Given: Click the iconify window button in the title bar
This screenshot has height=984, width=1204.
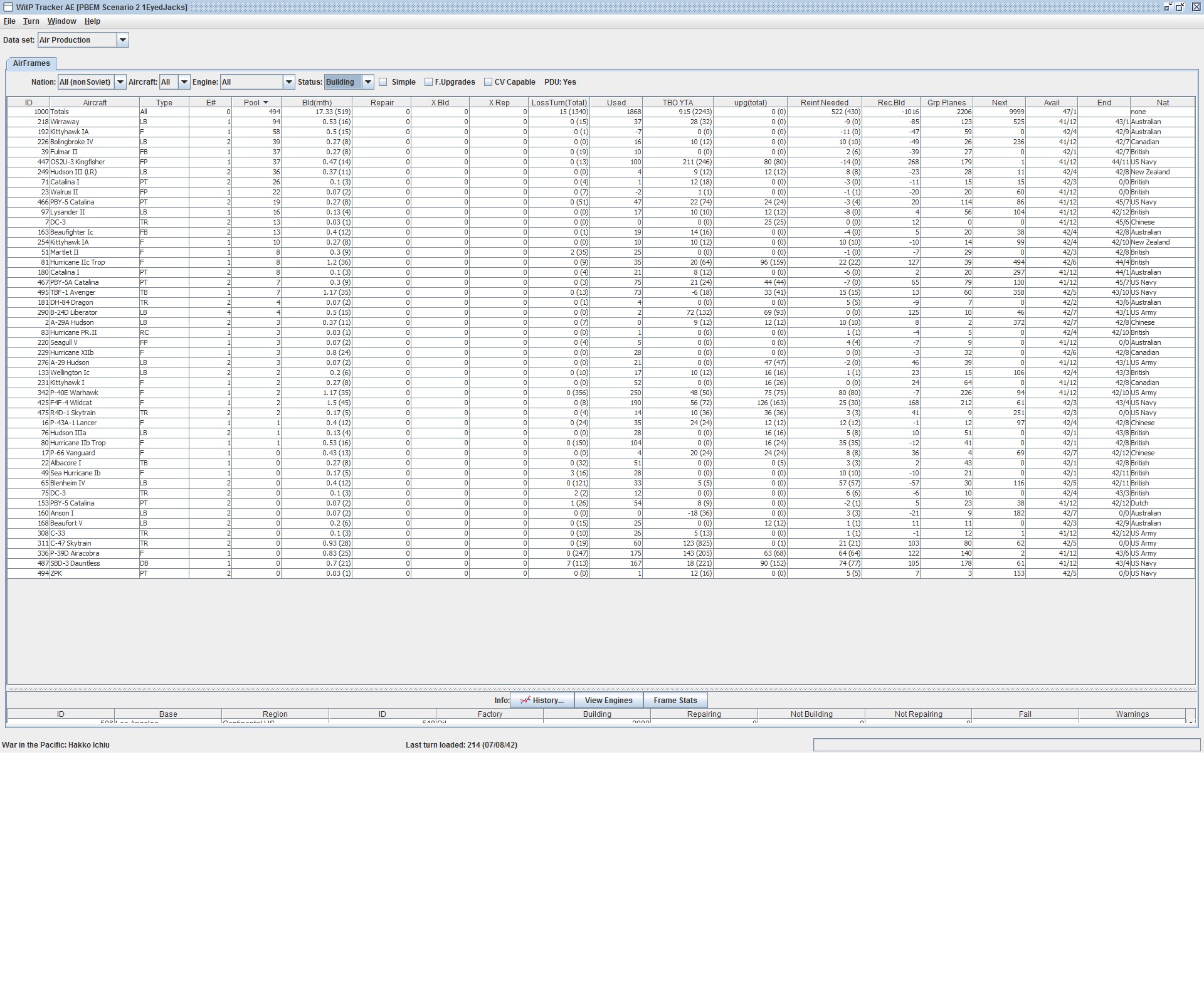Looking at the screenshot, I should 1168,7.
